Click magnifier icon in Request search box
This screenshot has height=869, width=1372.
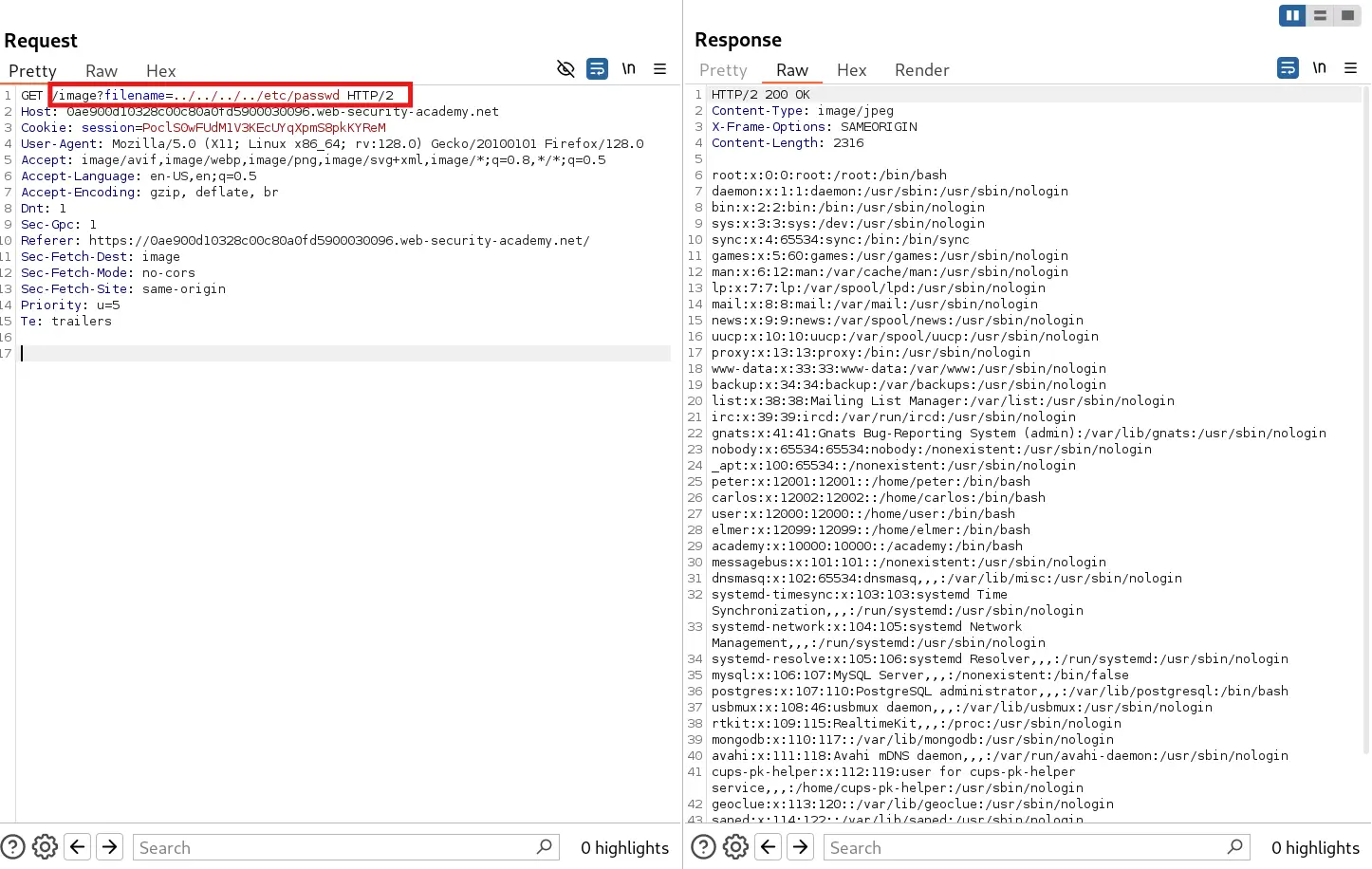(545, 846)
